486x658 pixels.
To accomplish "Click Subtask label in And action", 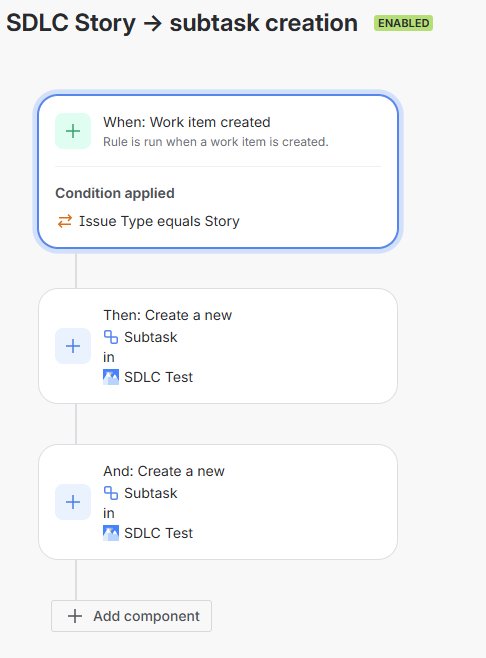I will coord(151,493).
